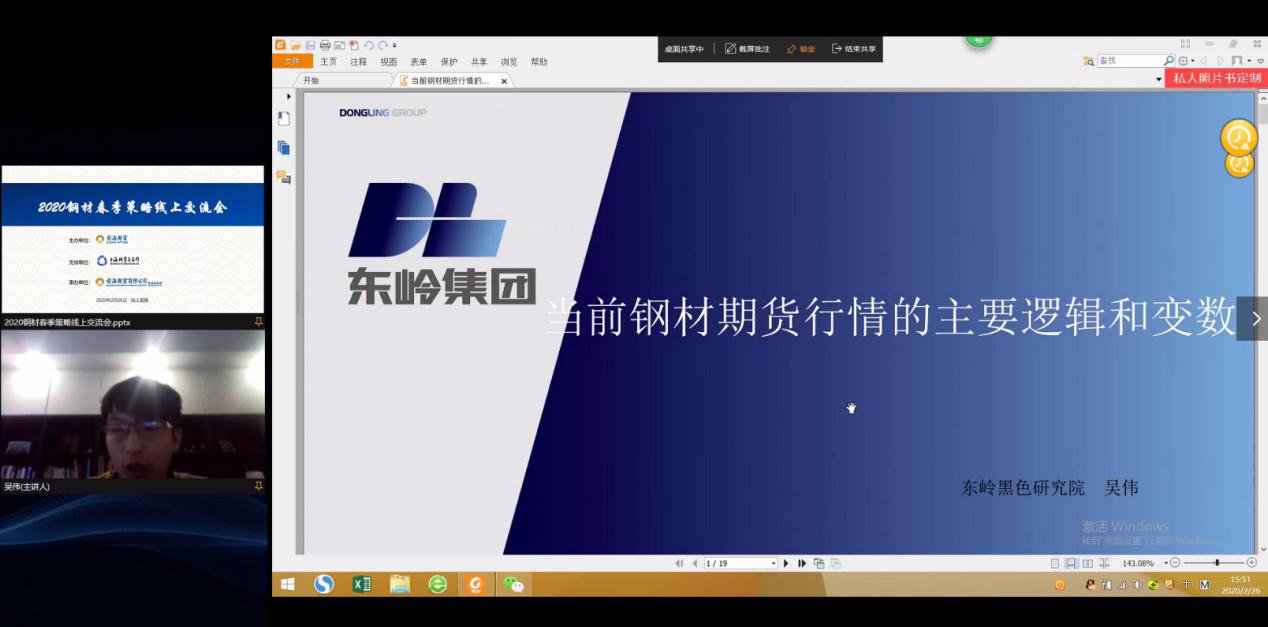Image resolution: width=1268 pixels, height=627 pixels.
Task: Go to the next page using the status bar
Action: [x=786, y=563]
